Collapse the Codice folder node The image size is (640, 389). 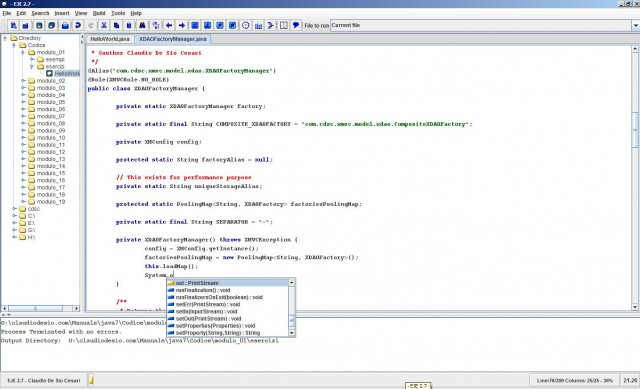point(14,45)
